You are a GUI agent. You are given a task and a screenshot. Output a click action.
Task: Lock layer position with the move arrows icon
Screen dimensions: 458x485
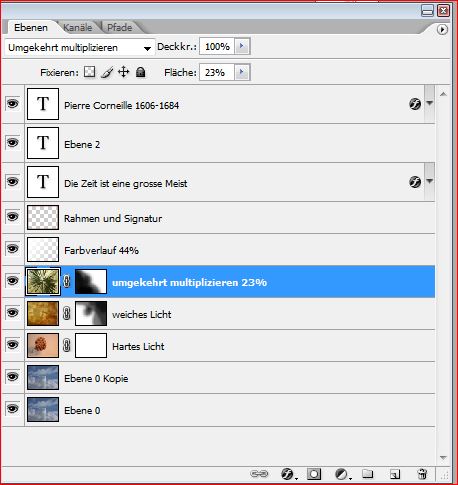point(124,72)
